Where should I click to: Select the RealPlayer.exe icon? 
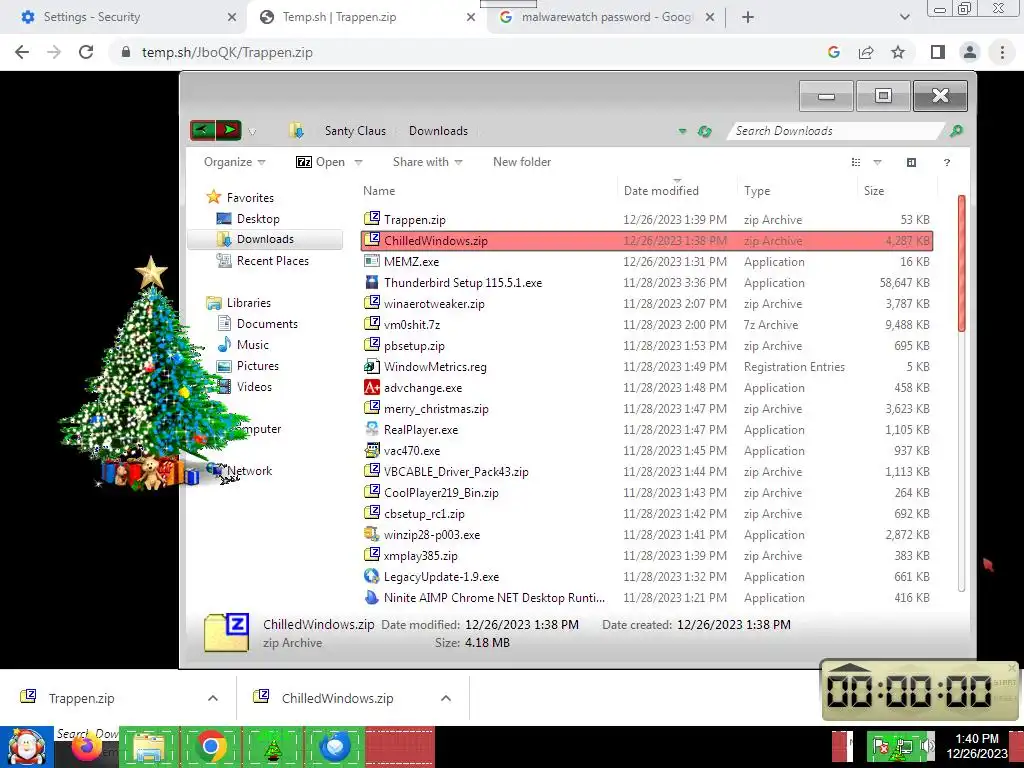pyautogui.click(x=372, y=429)
